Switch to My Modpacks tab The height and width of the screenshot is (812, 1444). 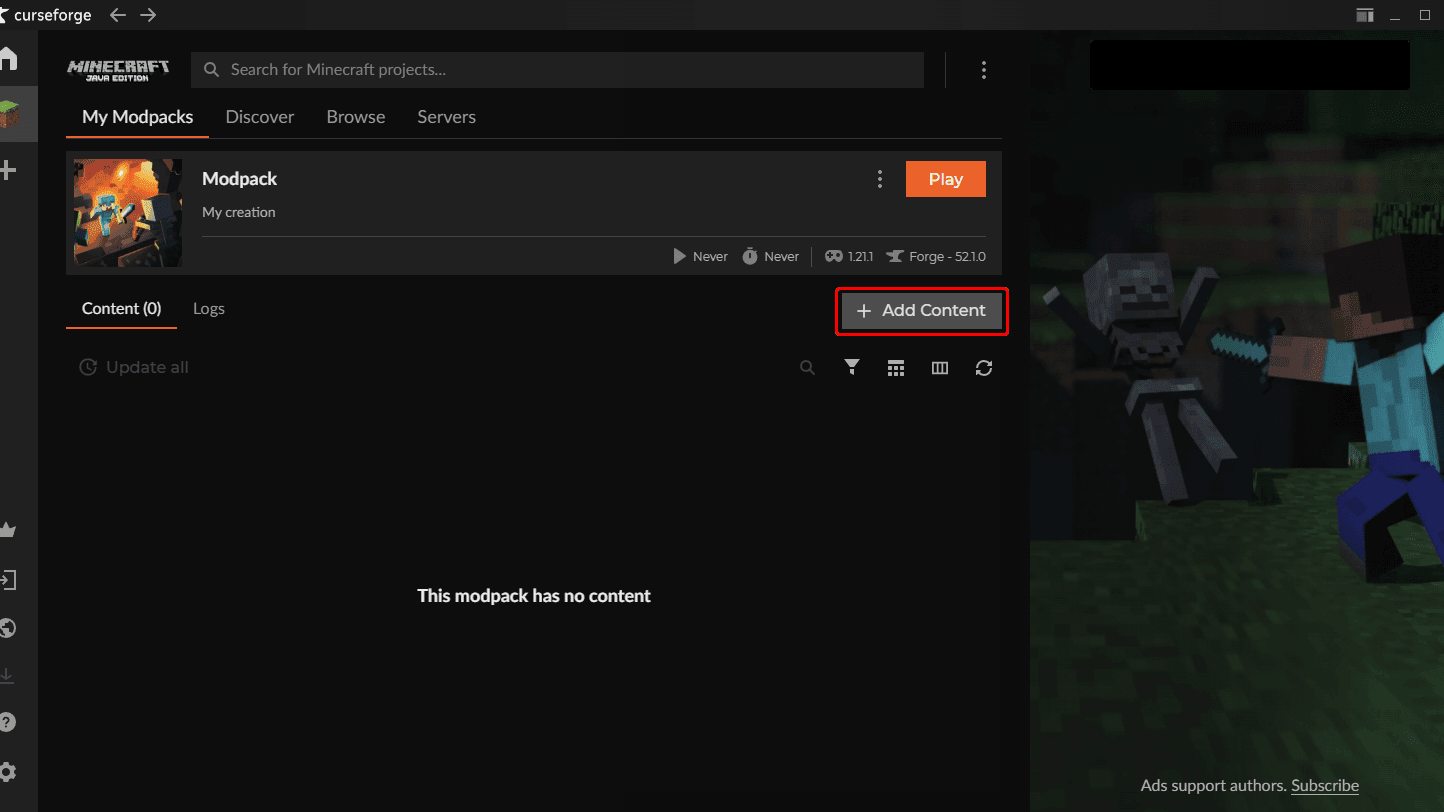click(x=138, y=117)
